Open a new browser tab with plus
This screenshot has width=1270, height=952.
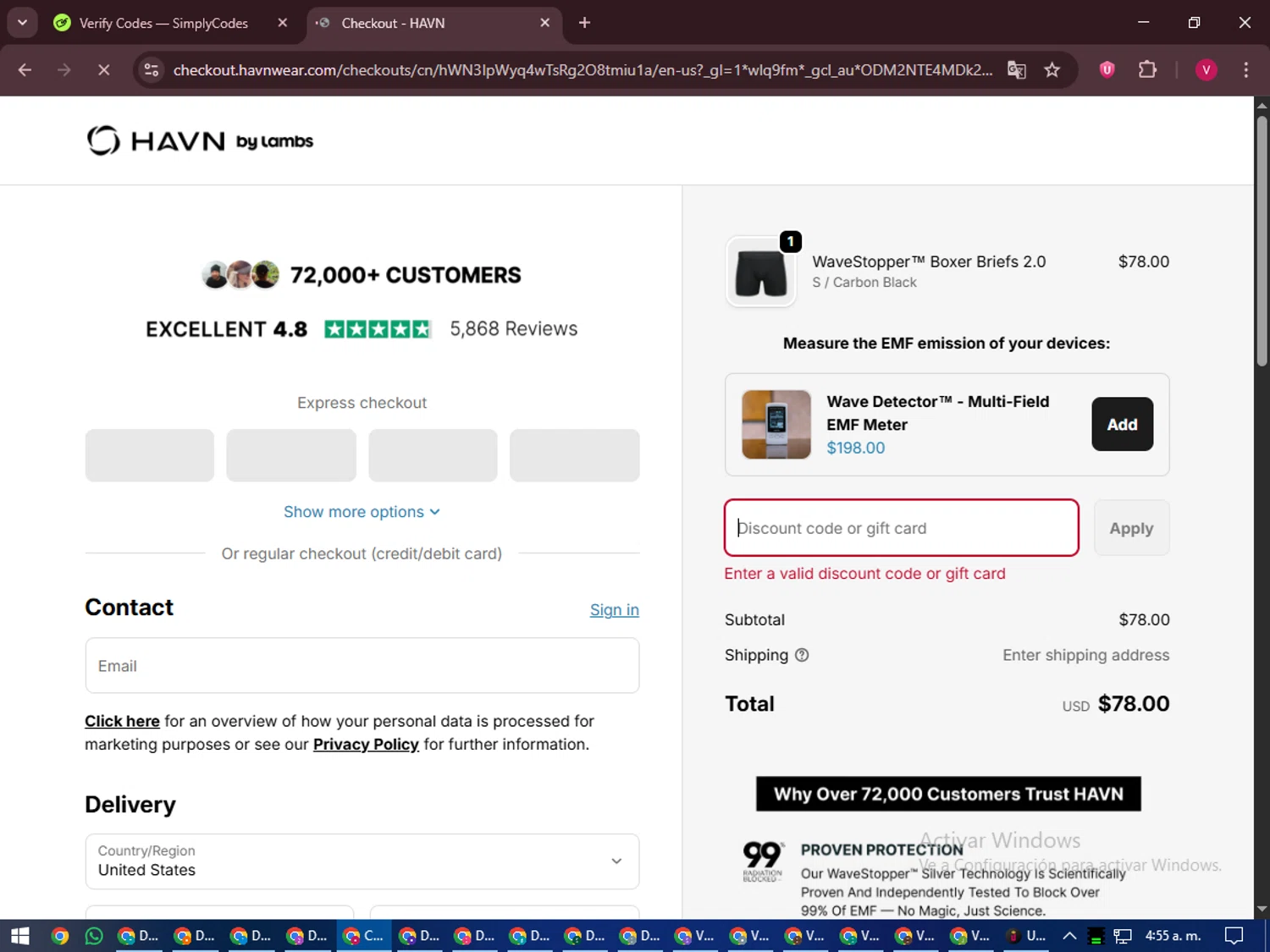(x=584, y=23)
